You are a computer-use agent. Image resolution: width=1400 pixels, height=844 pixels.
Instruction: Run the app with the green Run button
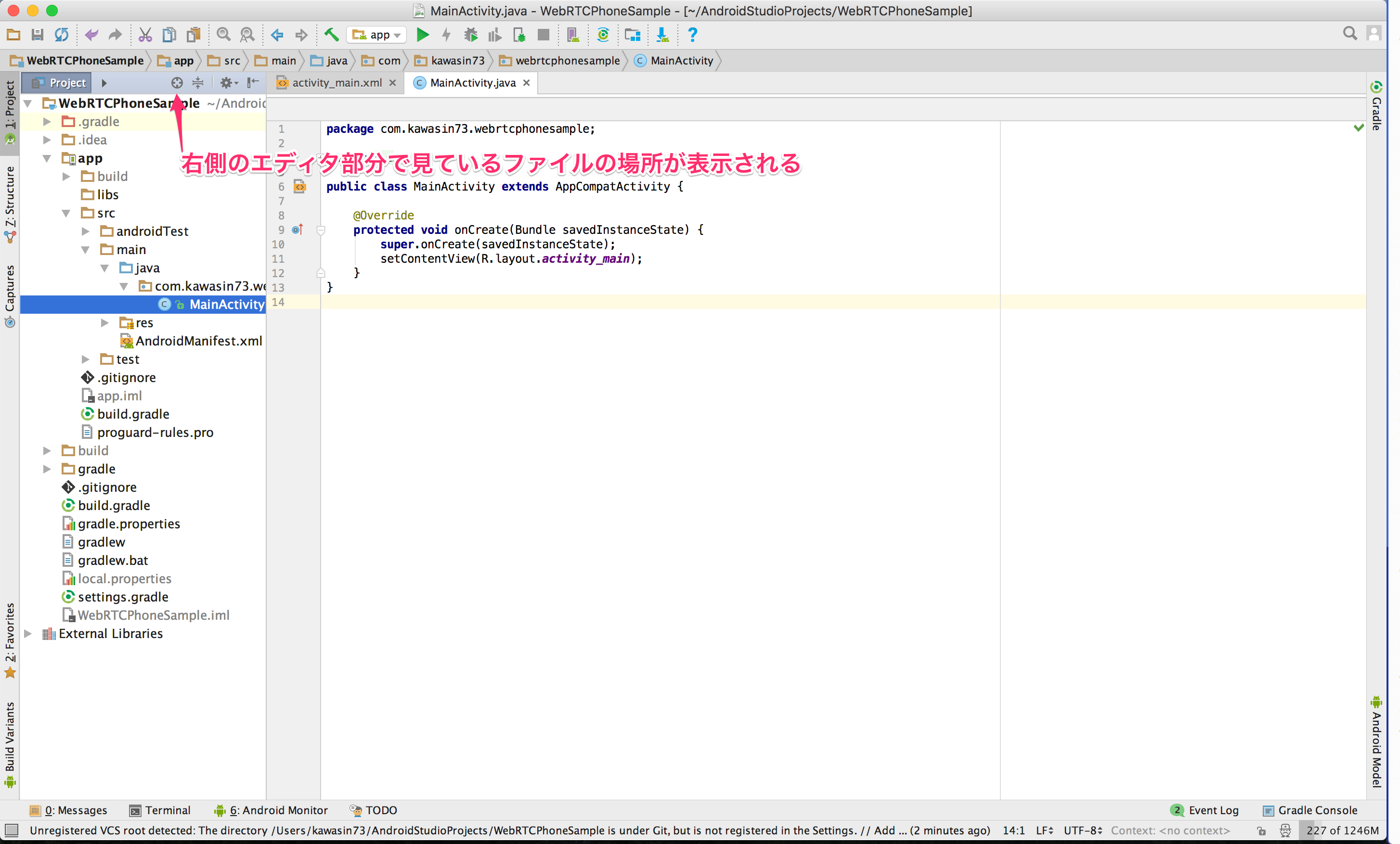(423, 35)
